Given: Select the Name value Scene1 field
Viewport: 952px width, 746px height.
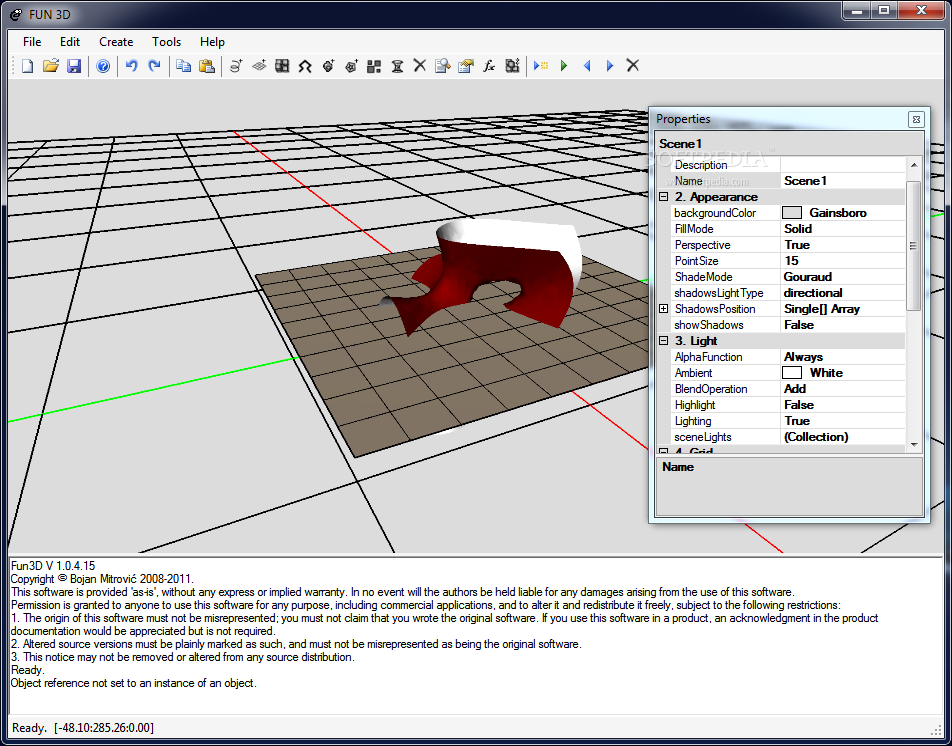Looking at the screenshot, I should (x=843, y=181).
